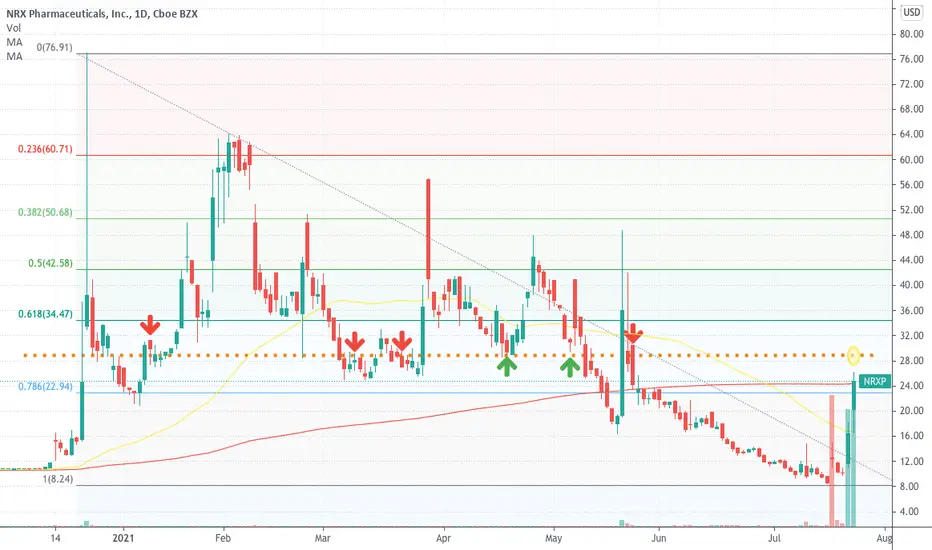Viewport: 932px width, 550px height.
Task: Select the yellow ellipse drawing near 28.00
Action: (x=854, y=356)
